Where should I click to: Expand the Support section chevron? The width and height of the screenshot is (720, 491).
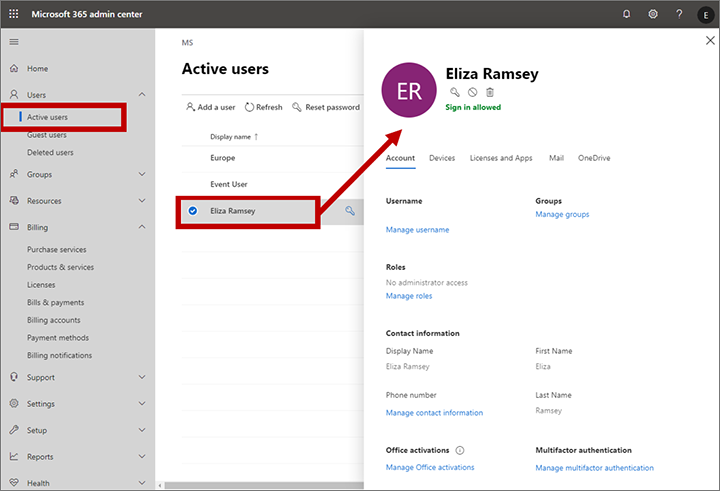142,377
